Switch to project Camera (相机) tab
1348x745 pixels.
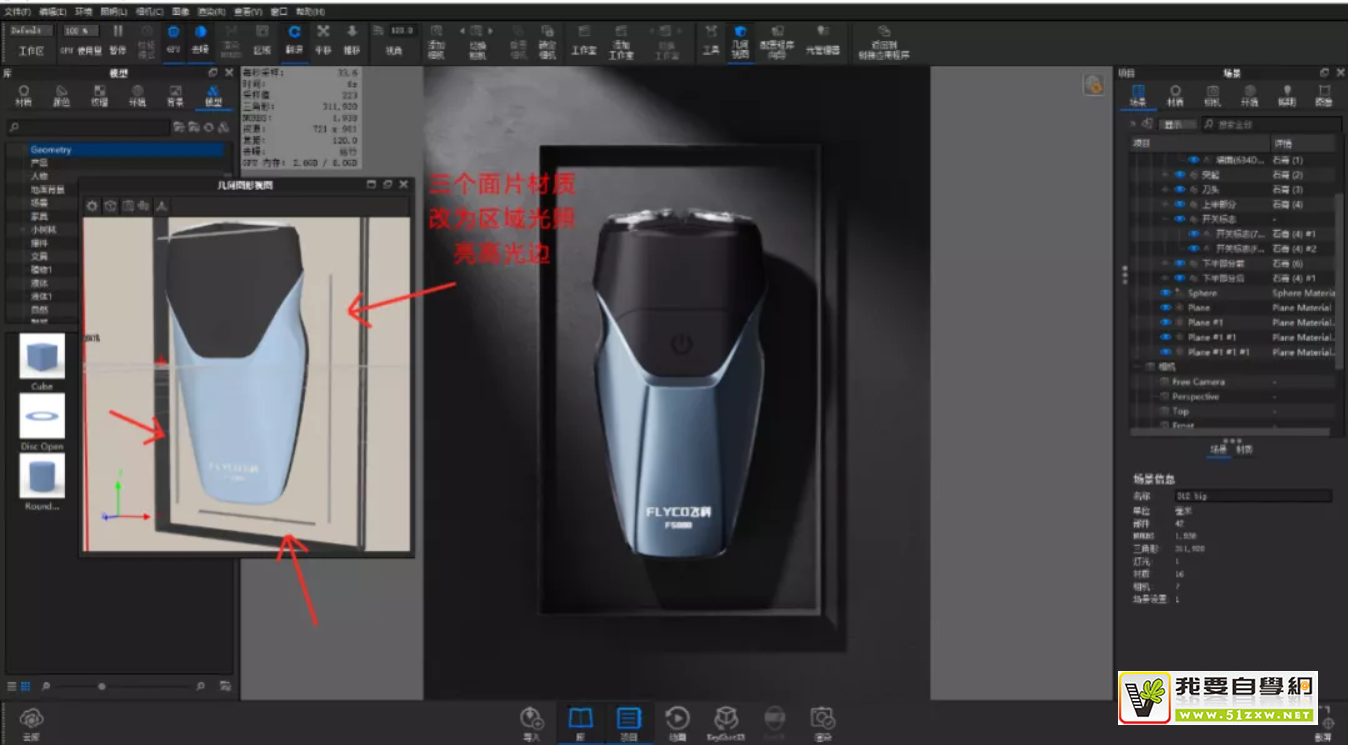pyautogui.click(x=1212, y=95)
